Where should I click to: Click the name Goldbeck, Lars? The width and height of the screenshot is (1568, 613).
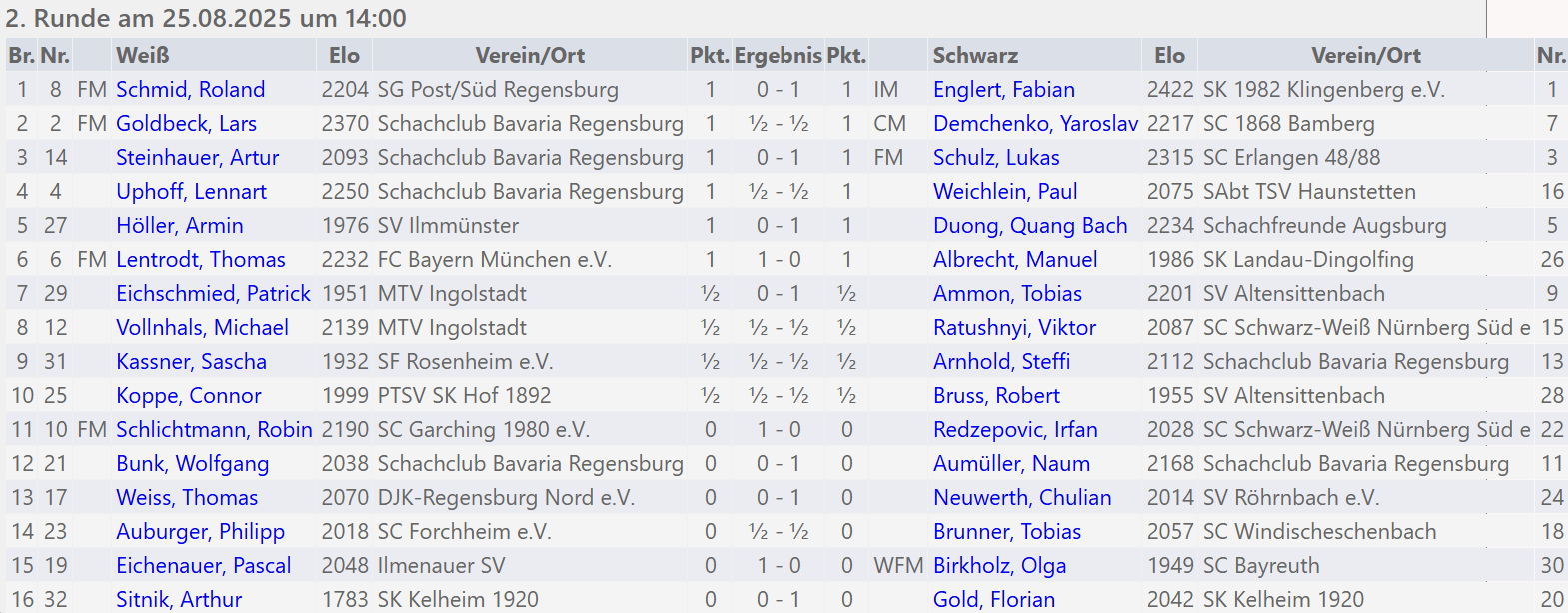pyautogui.click(x=186, y=124)
